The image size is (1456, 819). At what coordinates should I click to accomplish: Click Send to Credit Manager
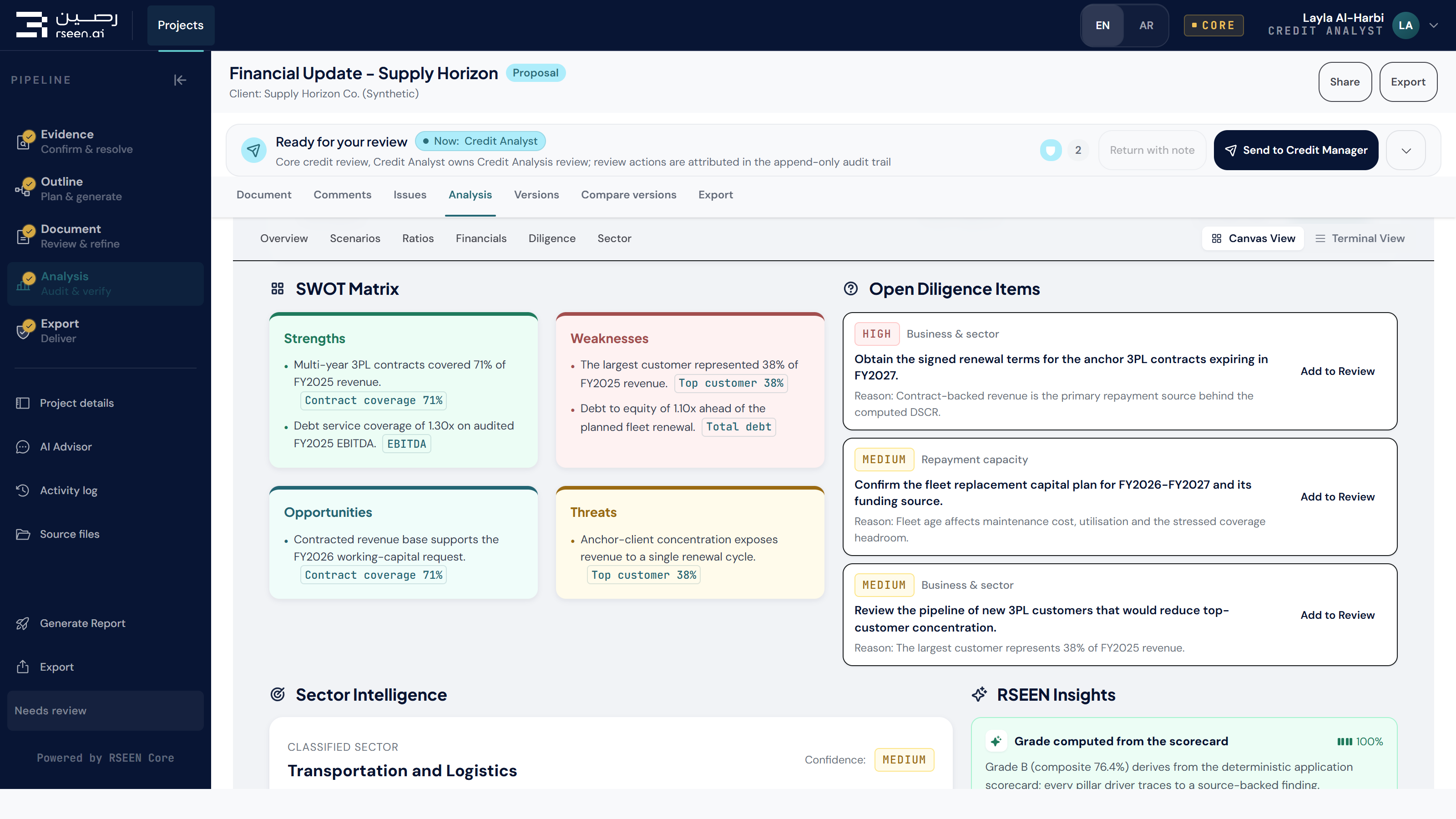(1296, 150)
